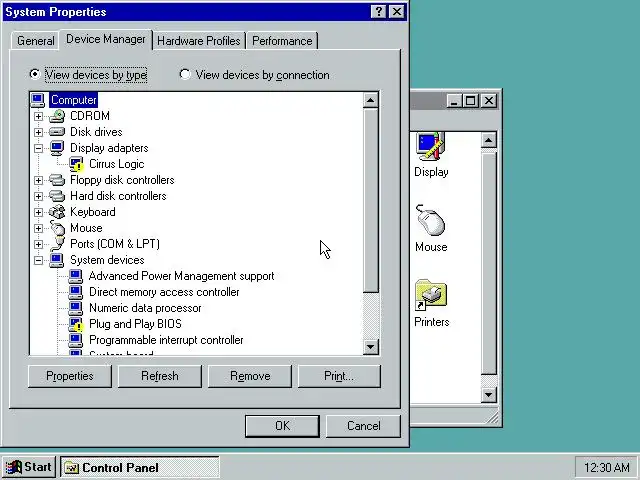Screen dimensions: 640x480
Task: Click Direct memory access controller icon
Action: tap(76, 292)
